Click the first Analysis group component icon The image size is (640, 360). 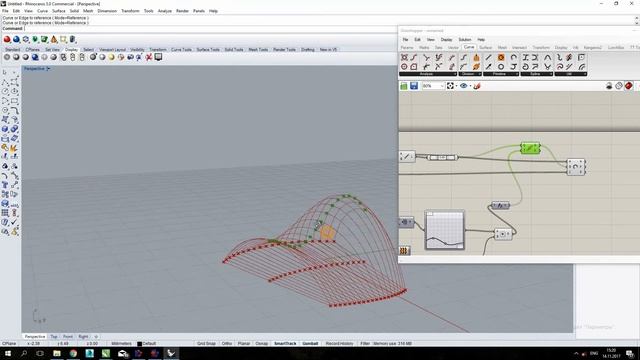404,58
